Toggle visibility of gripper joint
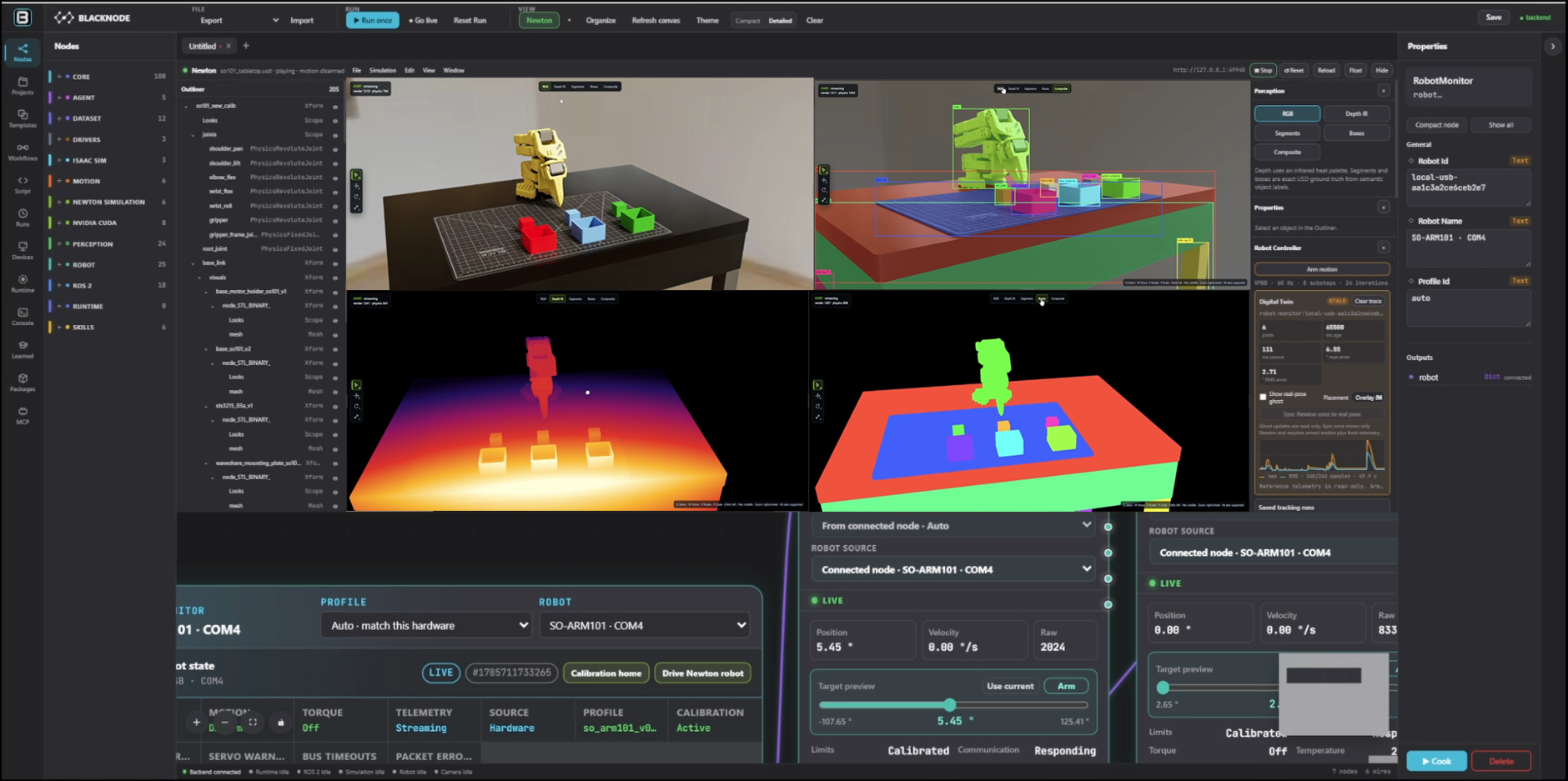 click(335, 220)
